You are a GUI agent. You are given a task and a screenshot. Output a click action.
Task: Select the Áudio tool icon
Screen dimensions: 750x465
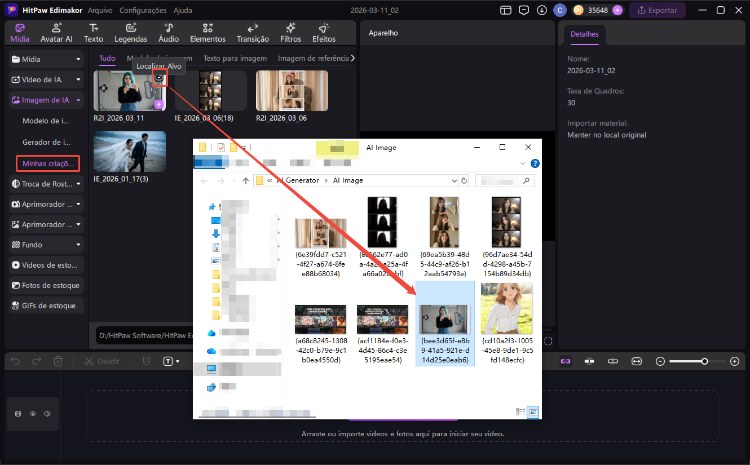(x=169, y=32)
